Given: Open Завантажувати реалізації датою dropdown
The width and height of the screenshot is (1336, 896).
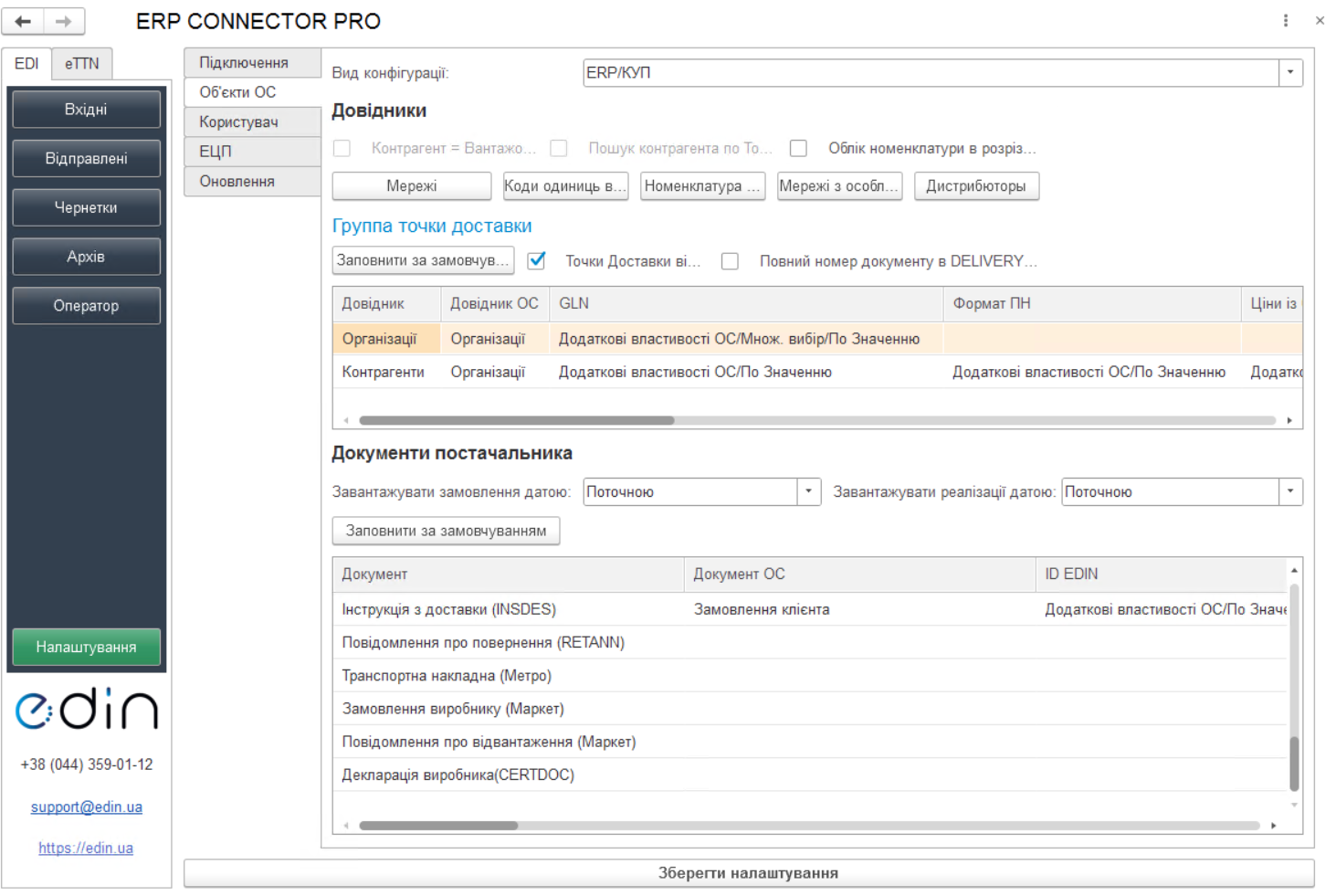Looking at the screenshot, I should click(1289, 491).
